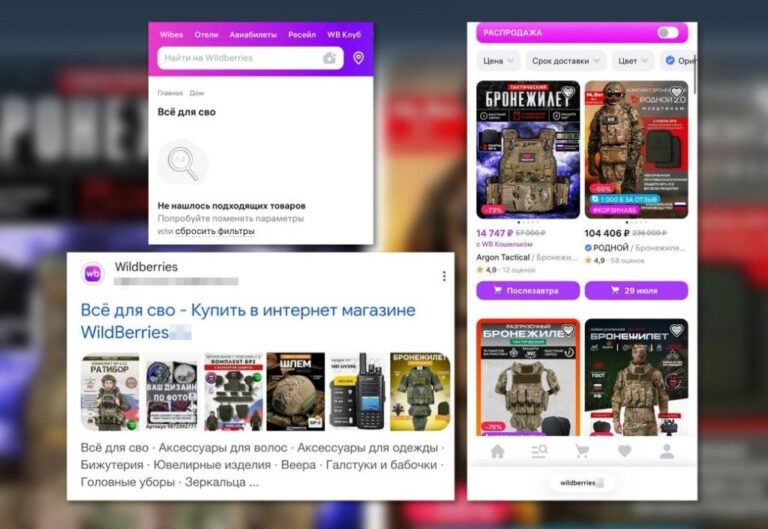Open the Авиабилеты tab
Screen dimensions: 768x529
253,35
